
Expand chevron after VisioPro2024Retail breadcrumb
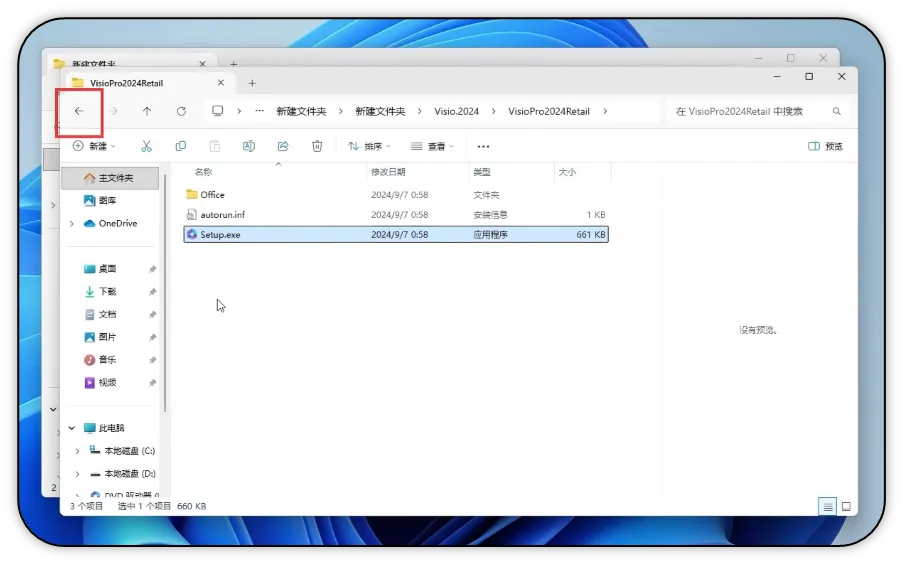coord(605,111)
